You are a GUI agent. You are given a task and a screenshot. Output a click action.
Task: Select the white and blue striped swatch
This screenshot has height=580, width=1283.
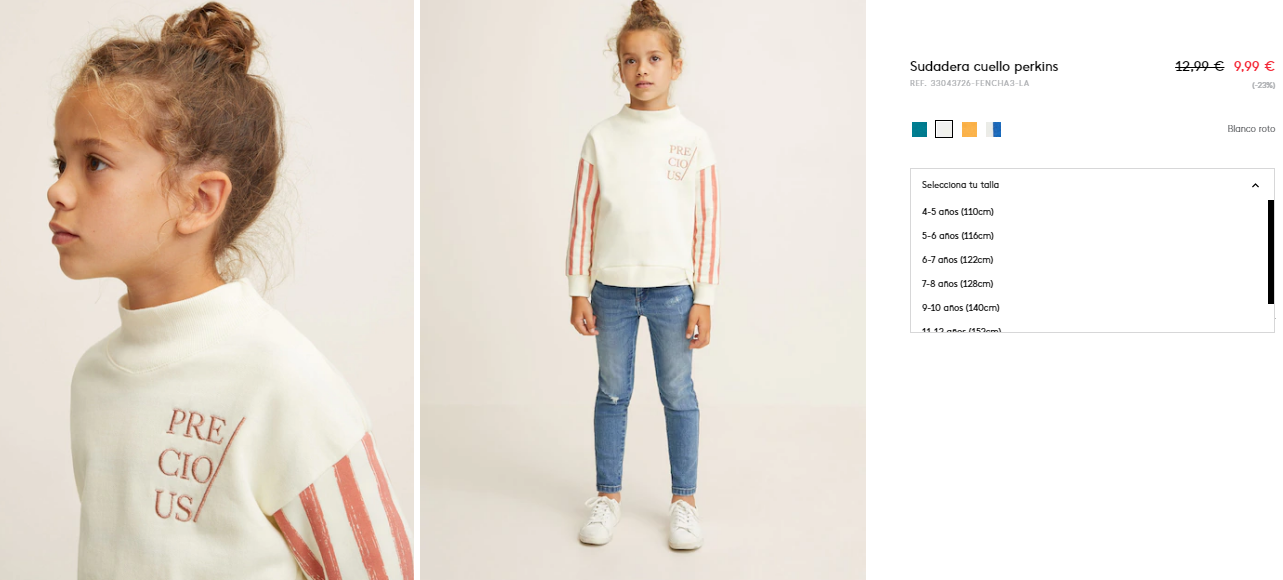994,129
